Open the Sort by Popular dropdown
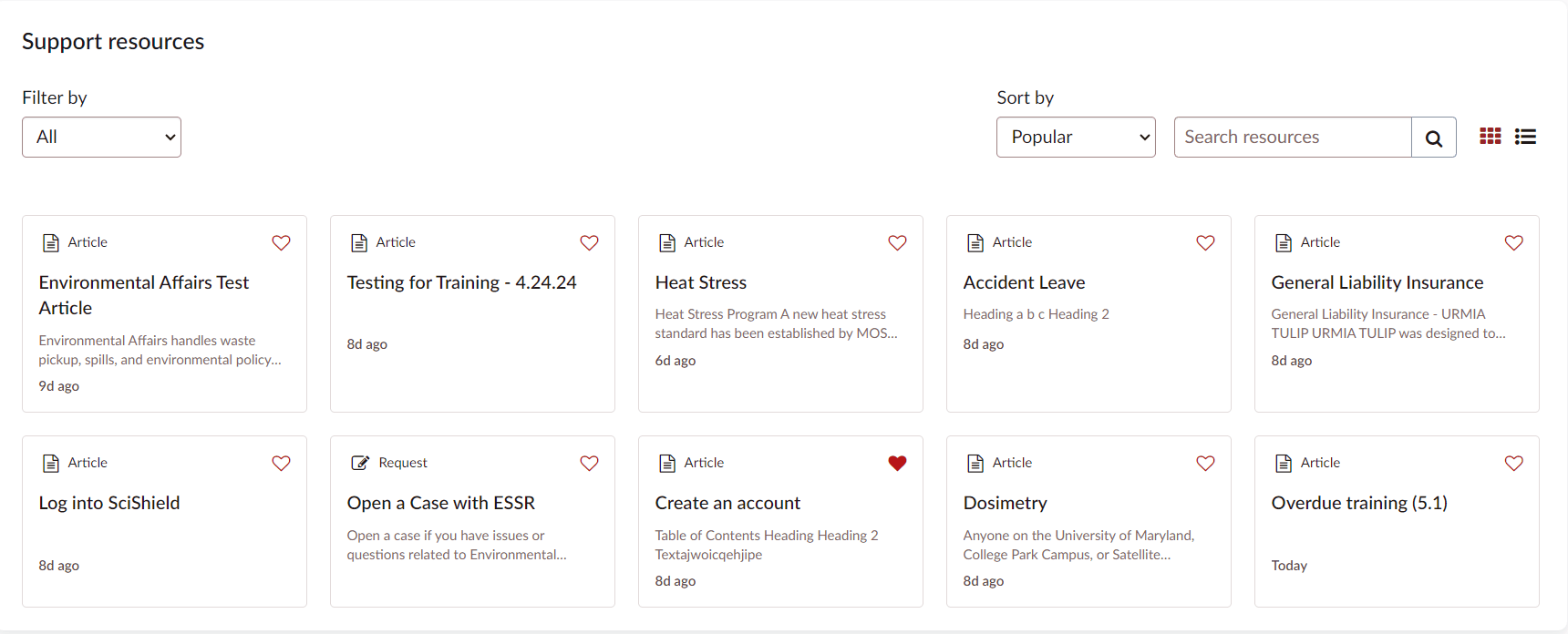 [1076, 137]
